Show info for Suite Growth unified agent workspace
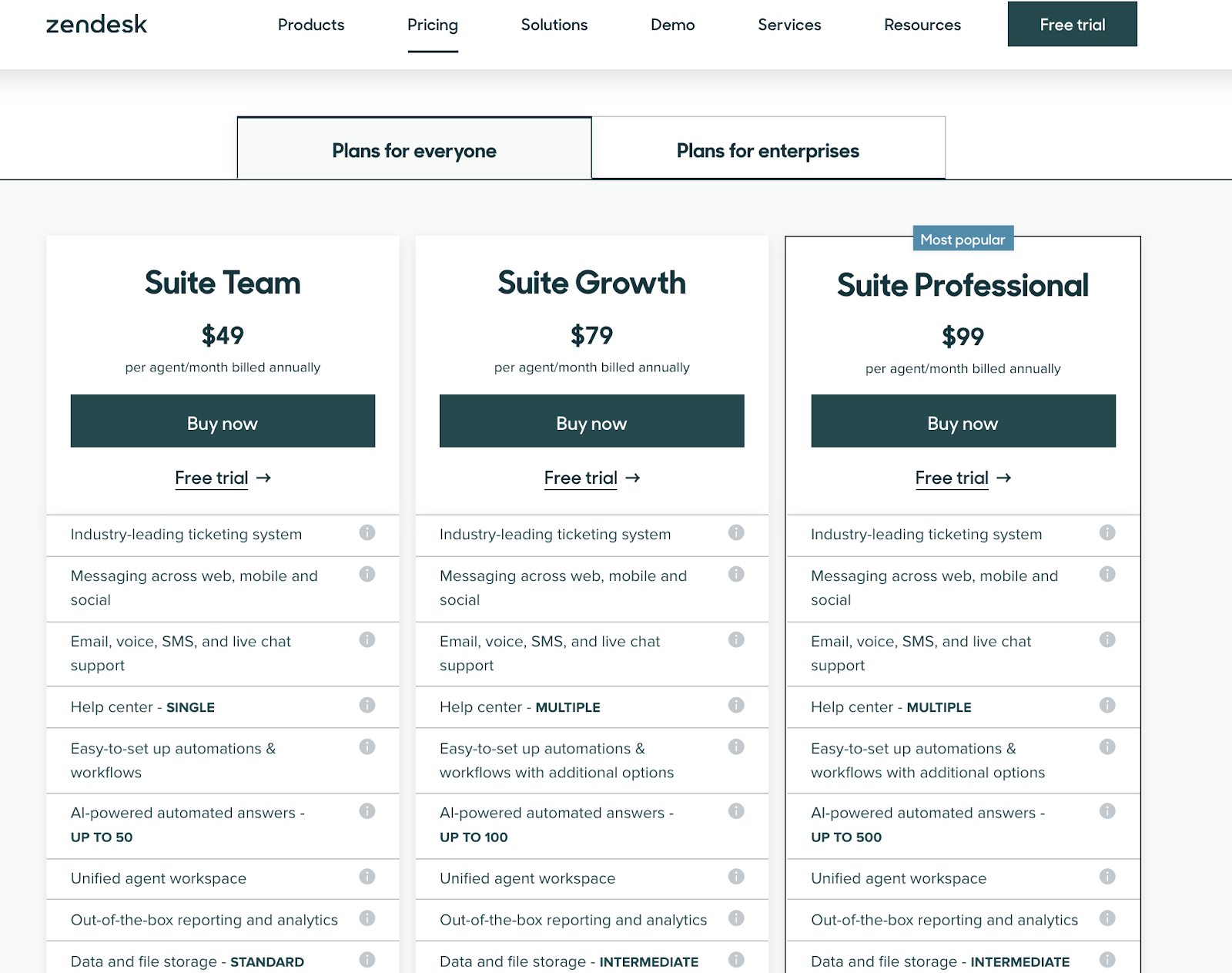Screen dimensions: 1232x973 click(736, 877)
